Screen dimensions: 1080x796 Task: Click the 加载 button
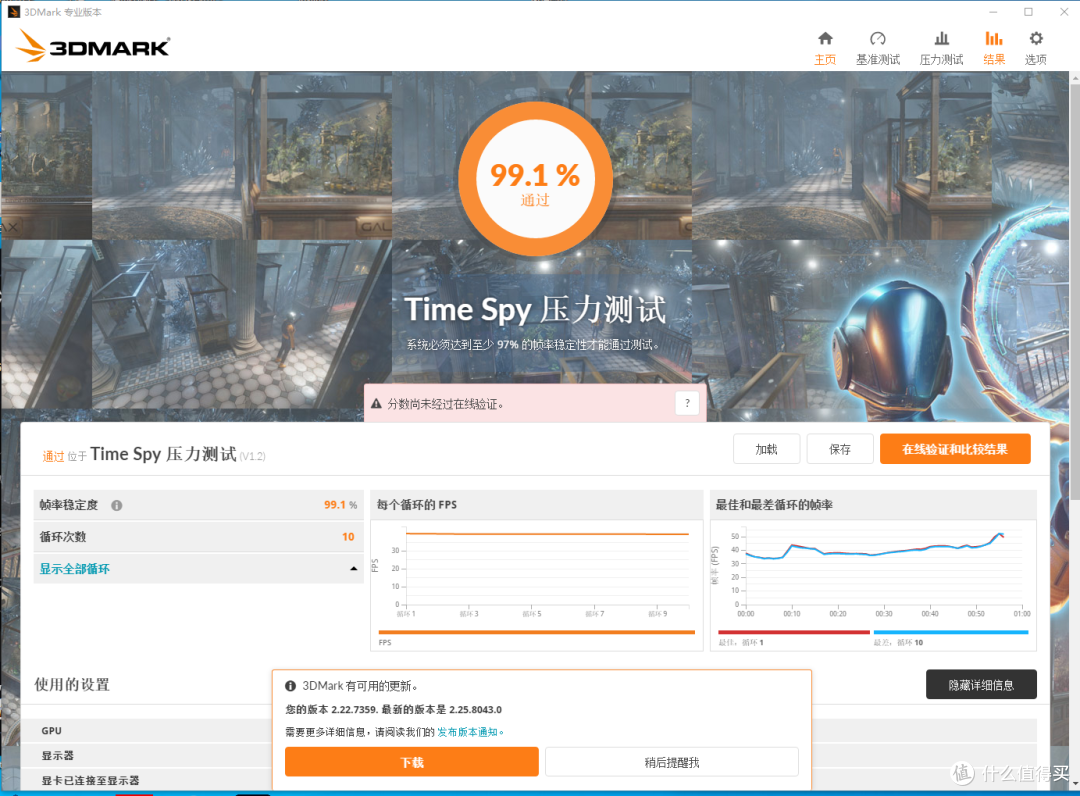767,449
